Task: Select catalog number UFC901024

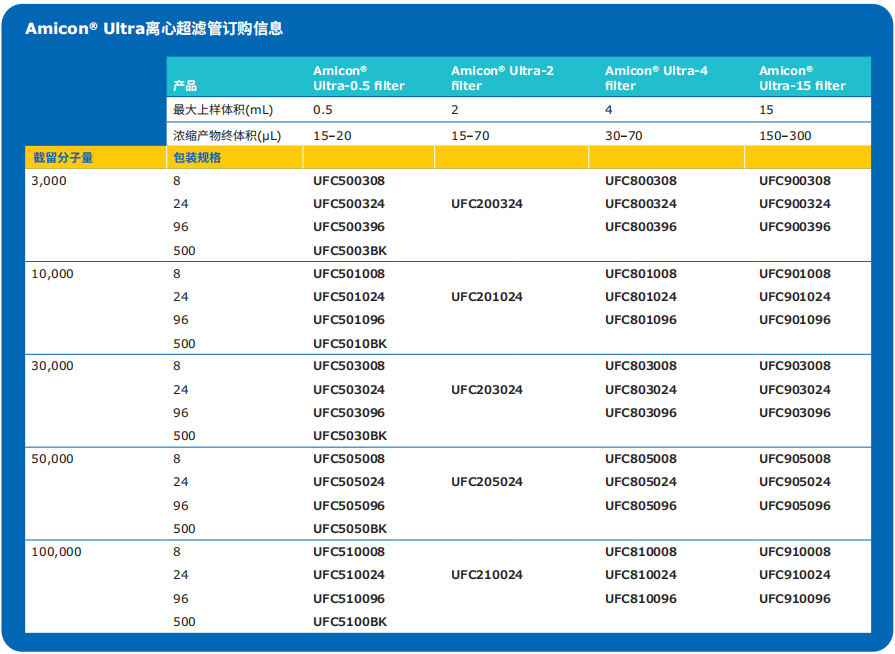Action: pyautogui.click(x=795, y=297)
